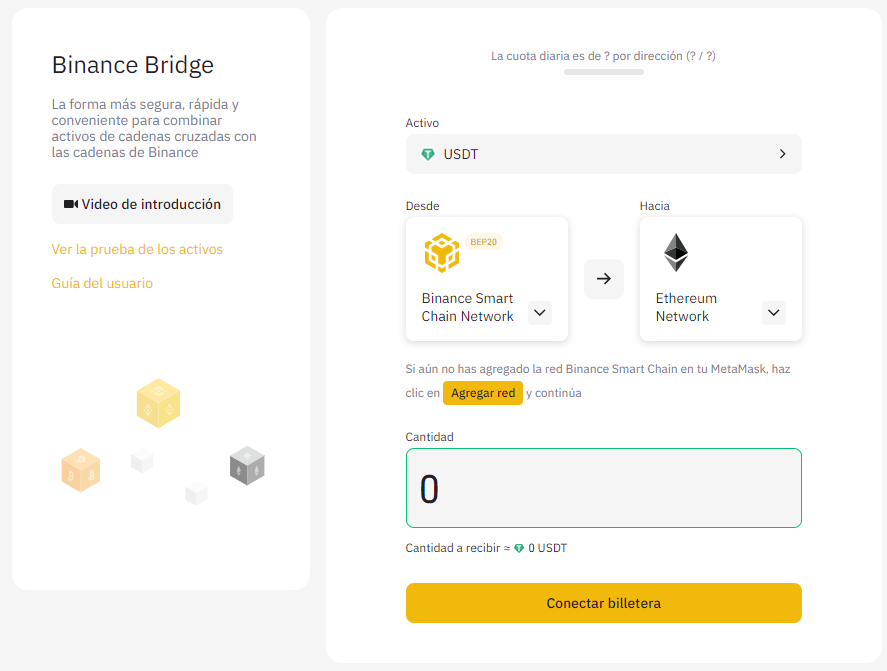Screen dimensions: 887x671
Task: Click the Binance Smart Chain cube logo
Action: coord(442,253)
